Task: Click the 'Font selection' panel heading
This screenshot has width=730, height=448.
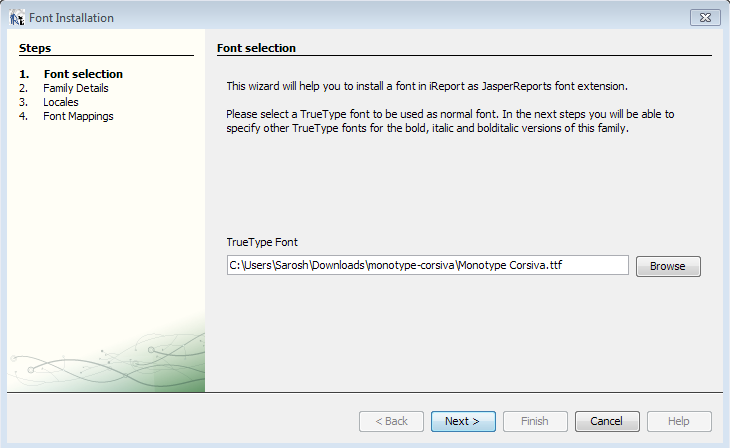Action: pos(256,48)
